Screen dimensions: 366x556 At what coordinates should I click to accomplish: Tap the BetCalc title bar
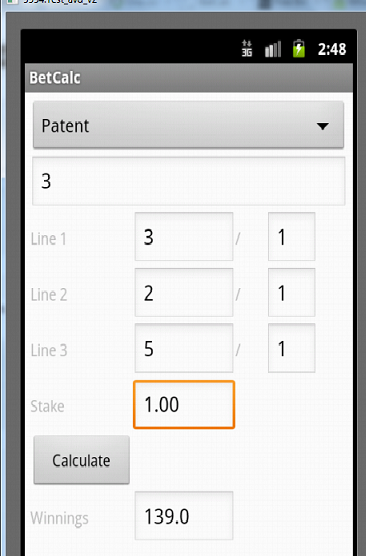[189, 78]
